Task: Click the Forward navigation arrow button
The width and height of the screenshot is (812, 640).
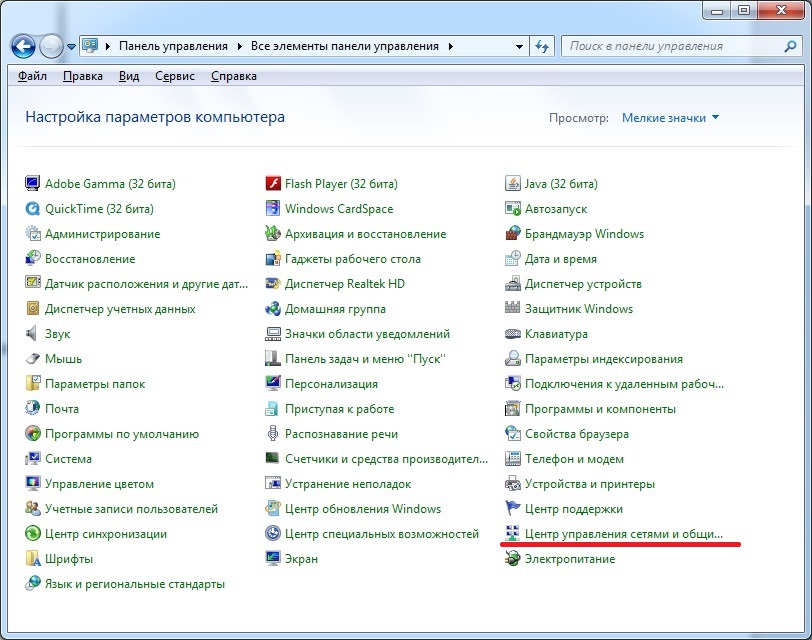Action: tap(51, 47)
